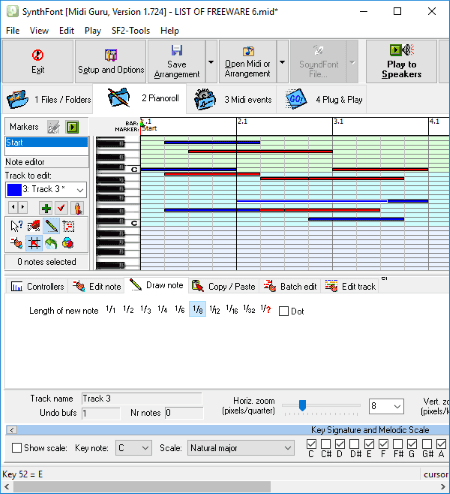This screenshot has width=450, height=494.
Task: Toggle the E note checkbox
Action: [369, 444]
